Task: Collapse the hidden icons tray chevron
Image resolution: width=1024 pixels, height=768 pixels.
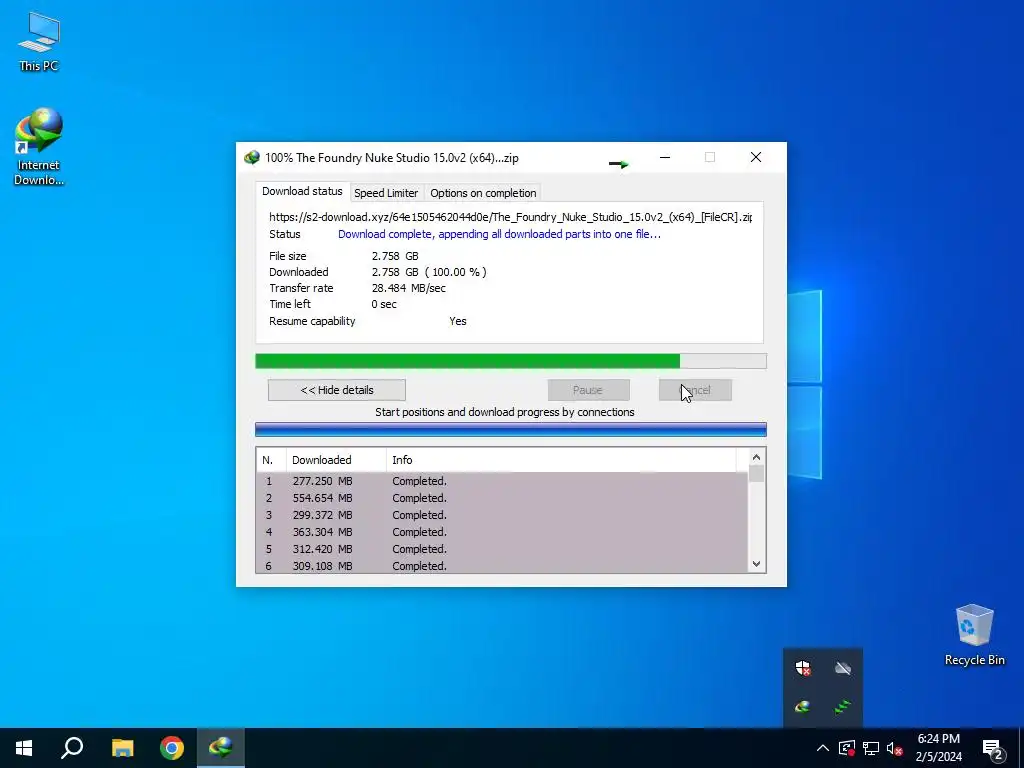Action: (x=823, y=748)
